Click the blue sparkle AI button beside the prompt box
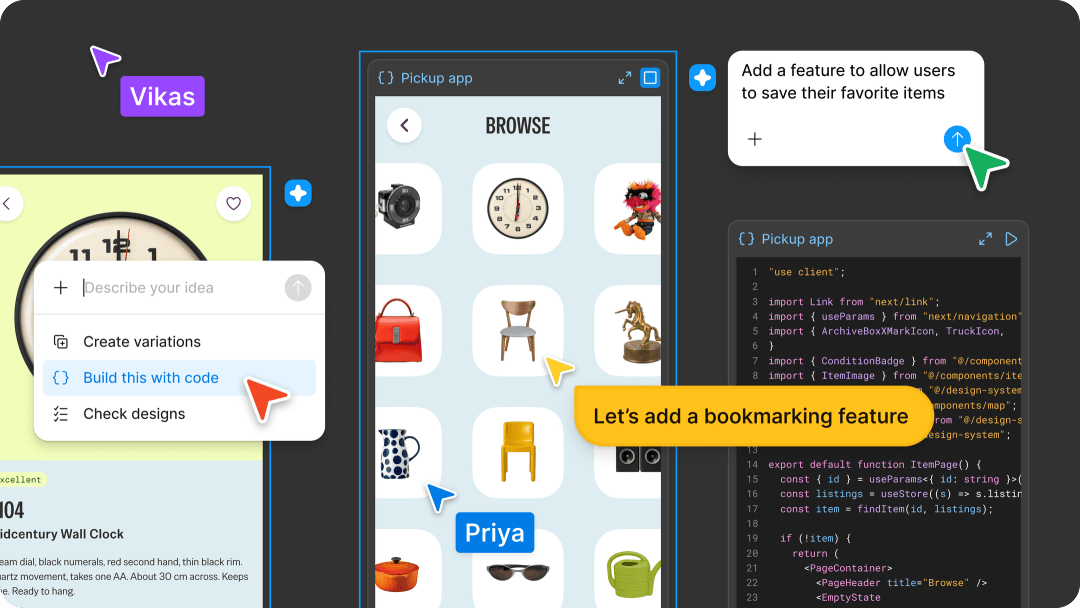 (703, 78)
